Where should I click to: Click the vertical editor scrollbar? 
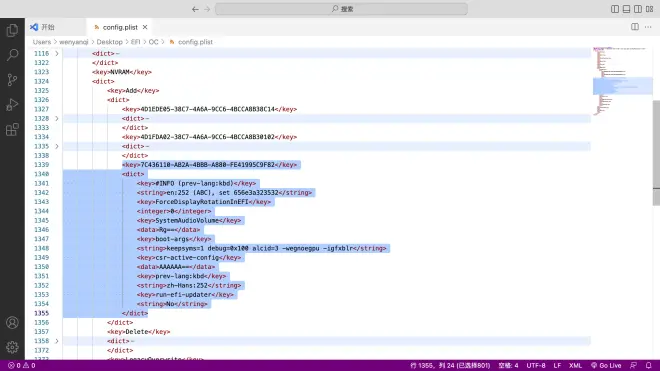[656, 153]
